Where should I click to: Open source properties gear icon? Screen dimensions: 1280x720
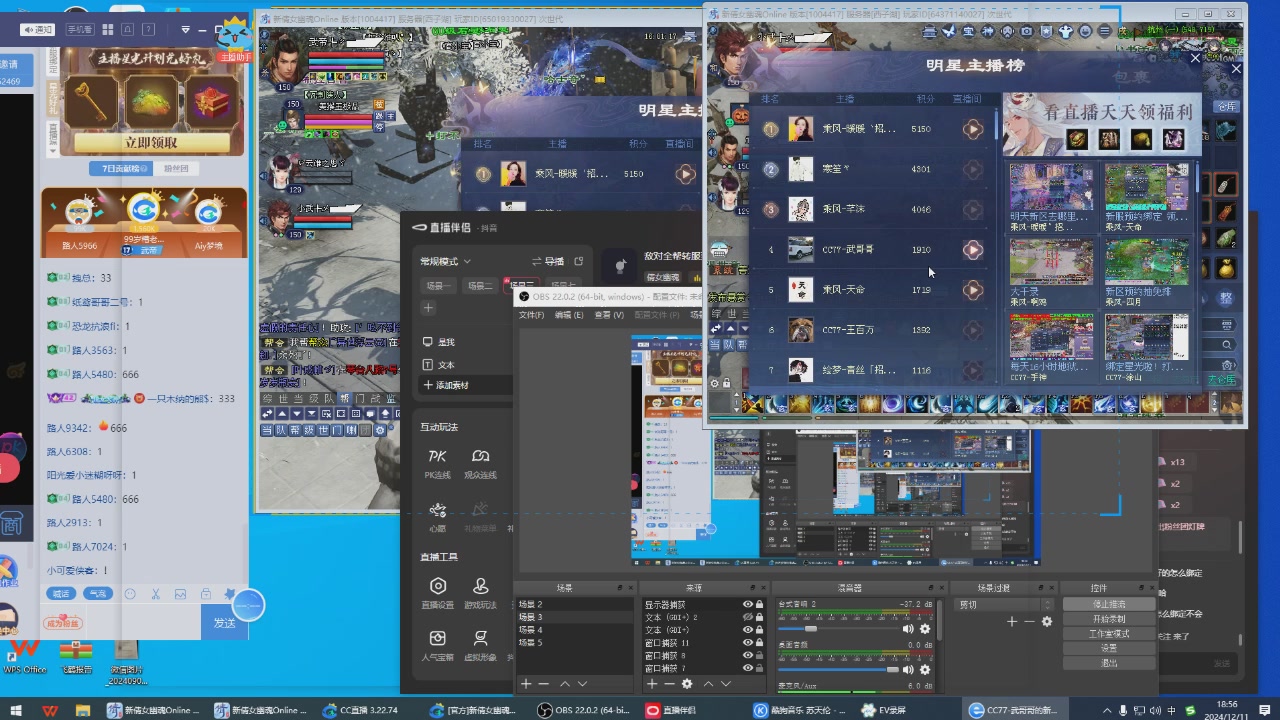pos(687,684)
